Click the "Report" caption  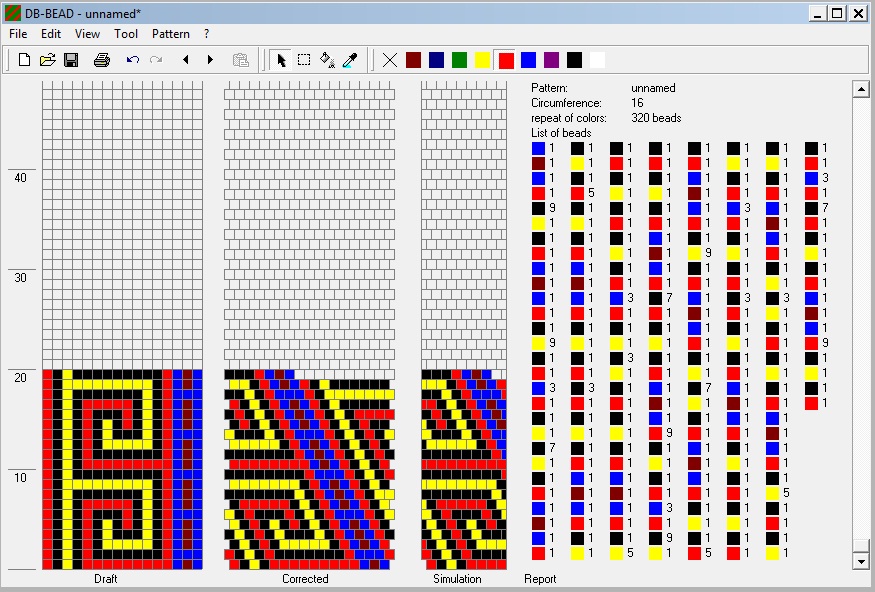540,579
